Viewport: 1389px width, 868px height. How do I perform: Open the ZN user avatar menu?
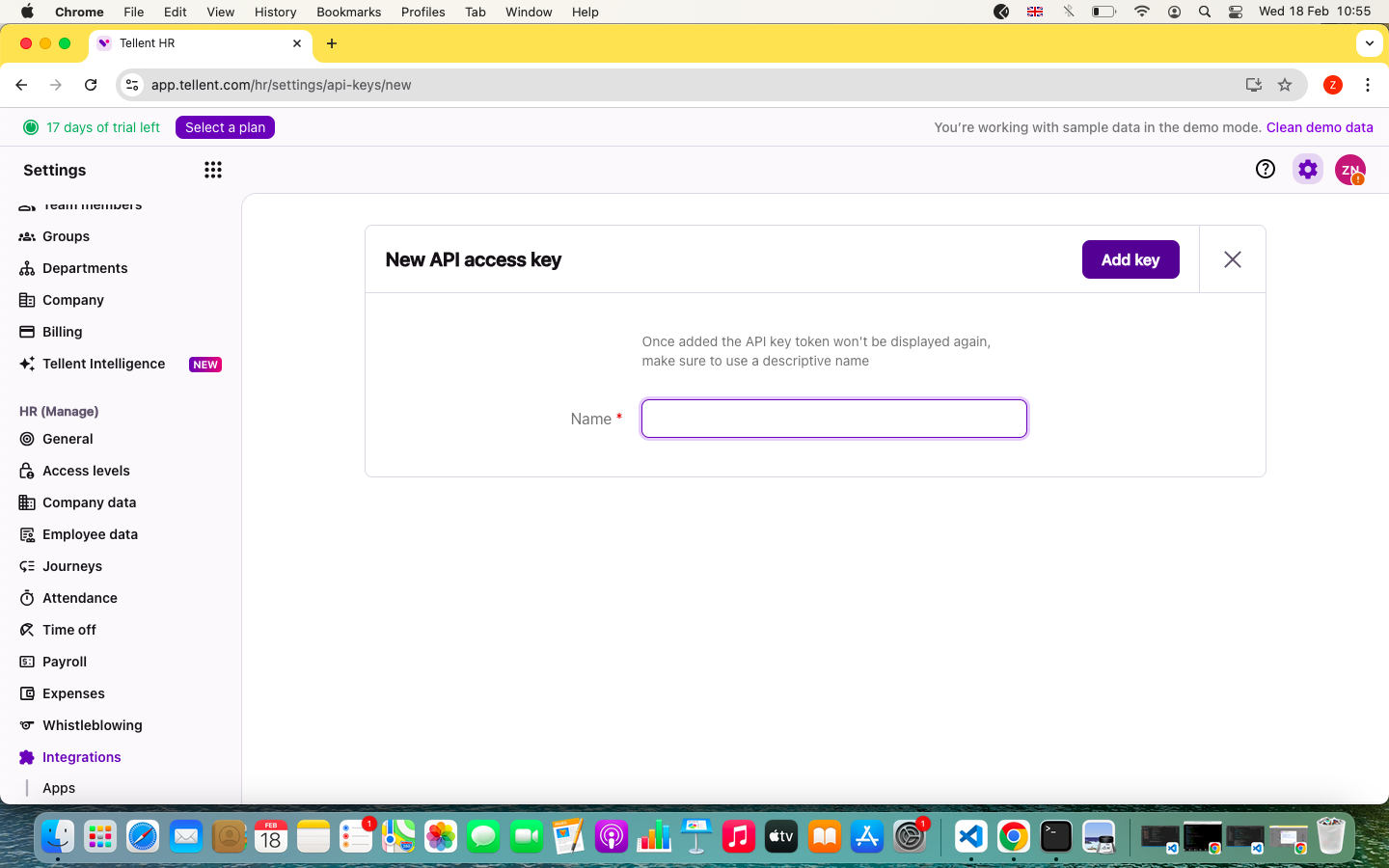click(x=1350, y=170)
